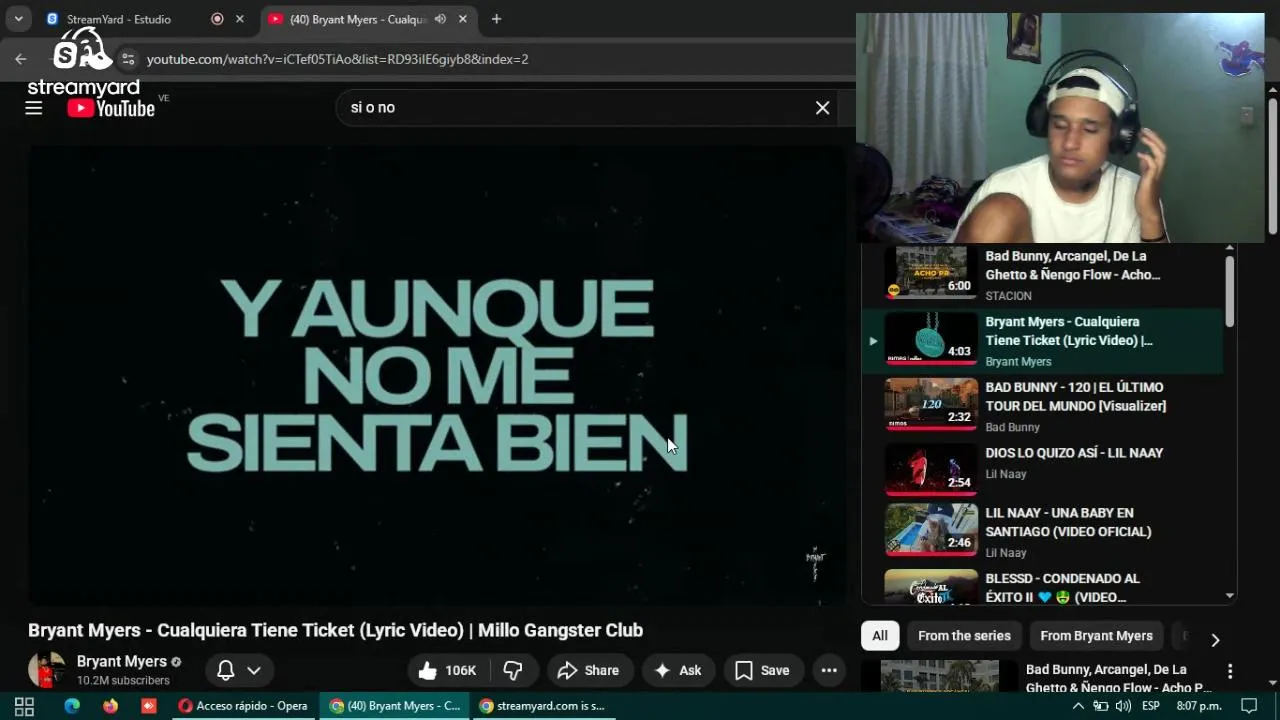Open options for recommended Bad Bunny Acho video
Viewport: 1280px width, 720px height.
[1230, 671]
